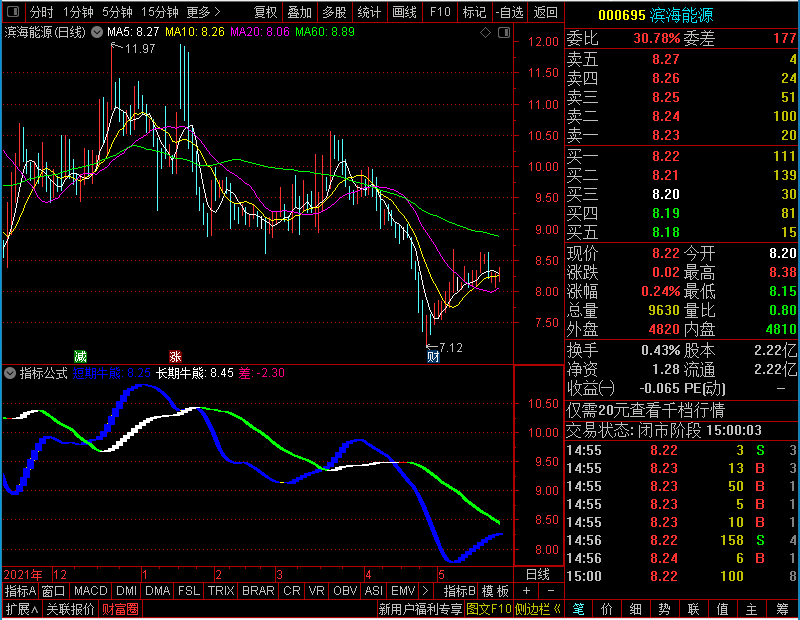Image resolution: width=800 pixels, height=620 pixels.
Task: Show more indicators with the > arrow
Action: (426, 591)
